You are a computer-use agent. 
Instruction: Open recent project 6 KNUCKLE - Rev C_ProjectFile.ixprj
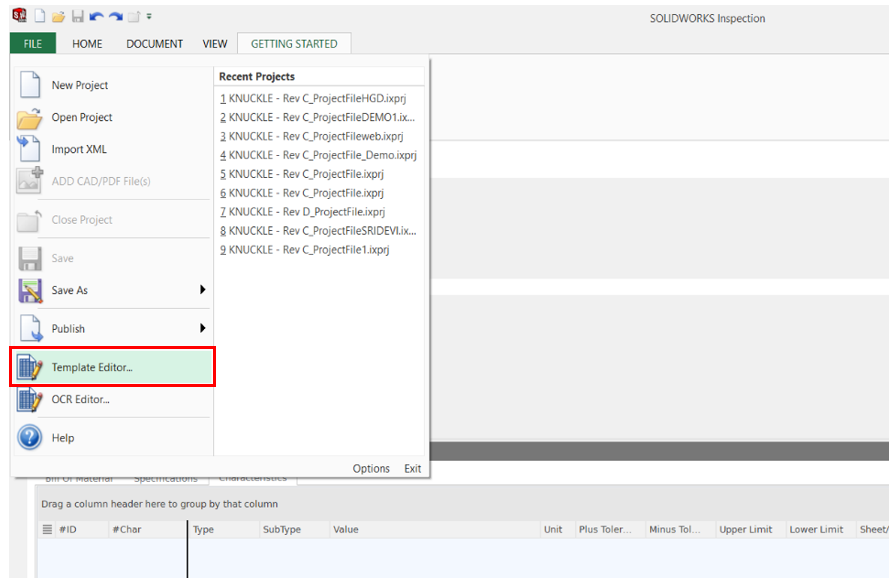302,193
